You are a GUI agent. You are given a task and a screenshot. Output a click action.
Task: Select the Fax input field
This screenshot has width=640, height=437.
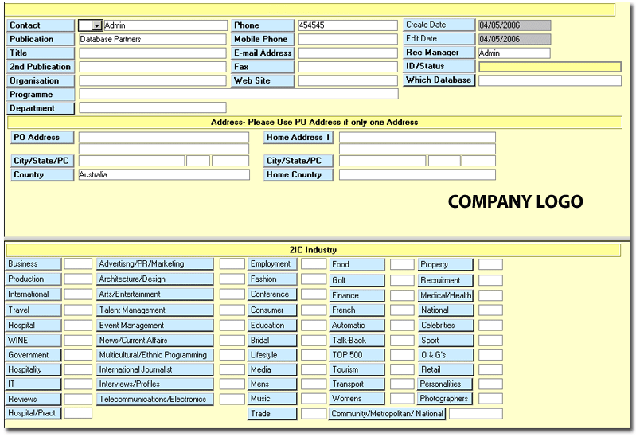point(347,67)
